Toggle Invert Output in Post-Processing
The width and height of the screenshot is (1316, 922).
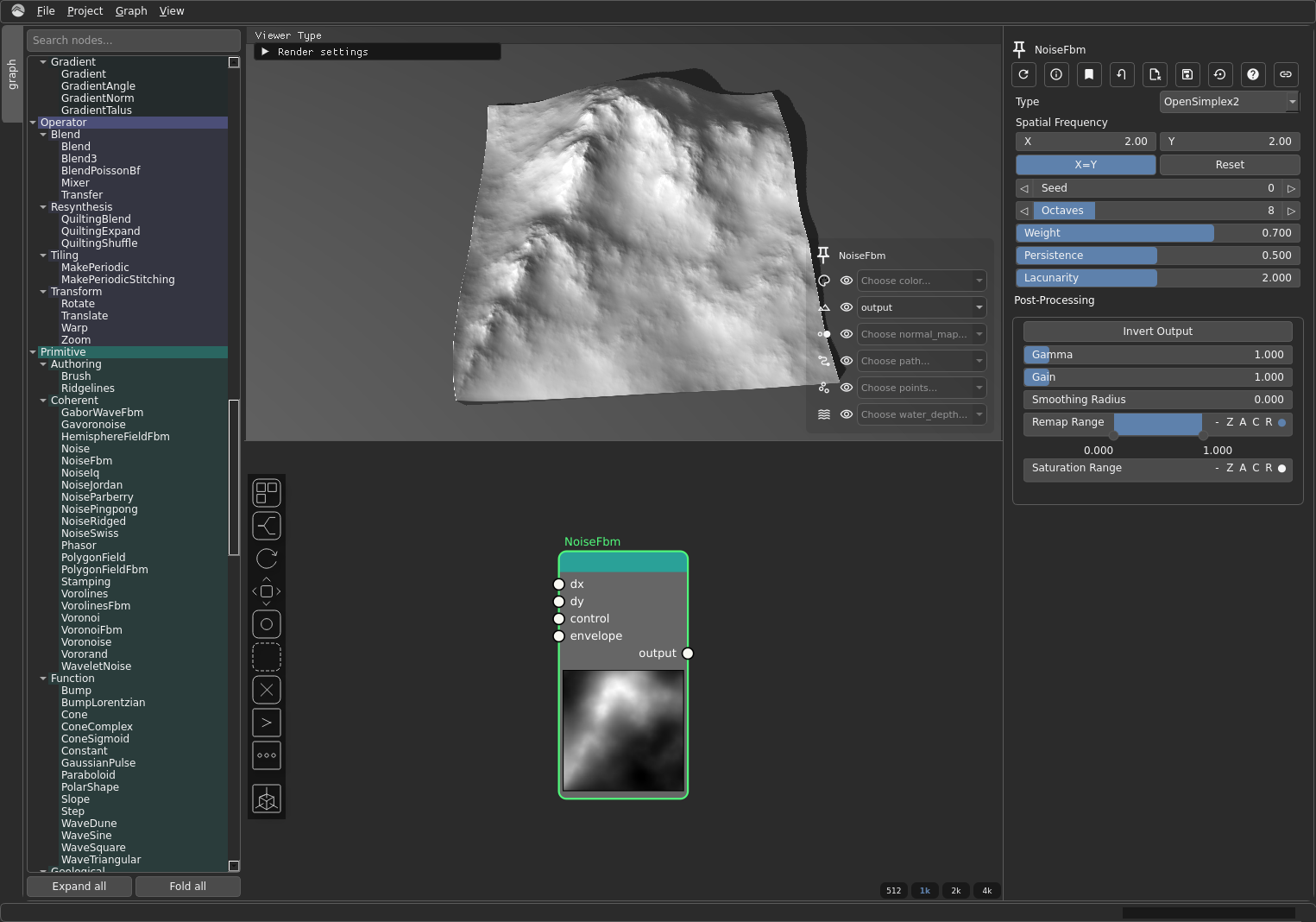point(1157,332)
